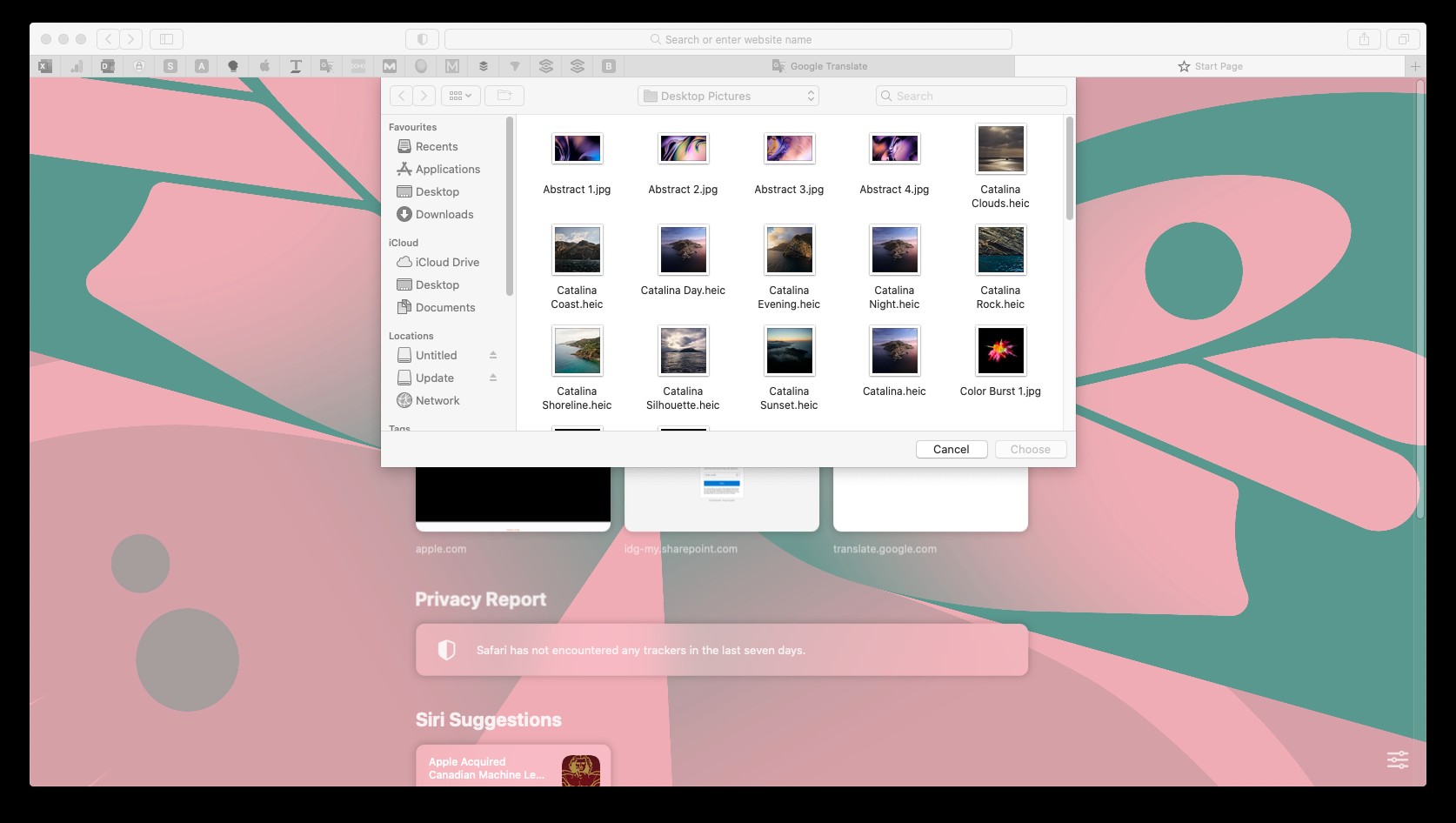Image resolution: width=1456 pixels, height=823 pixels.
Task: Click the Cancel button in the file dialog
Action: (x=952, y=449)
